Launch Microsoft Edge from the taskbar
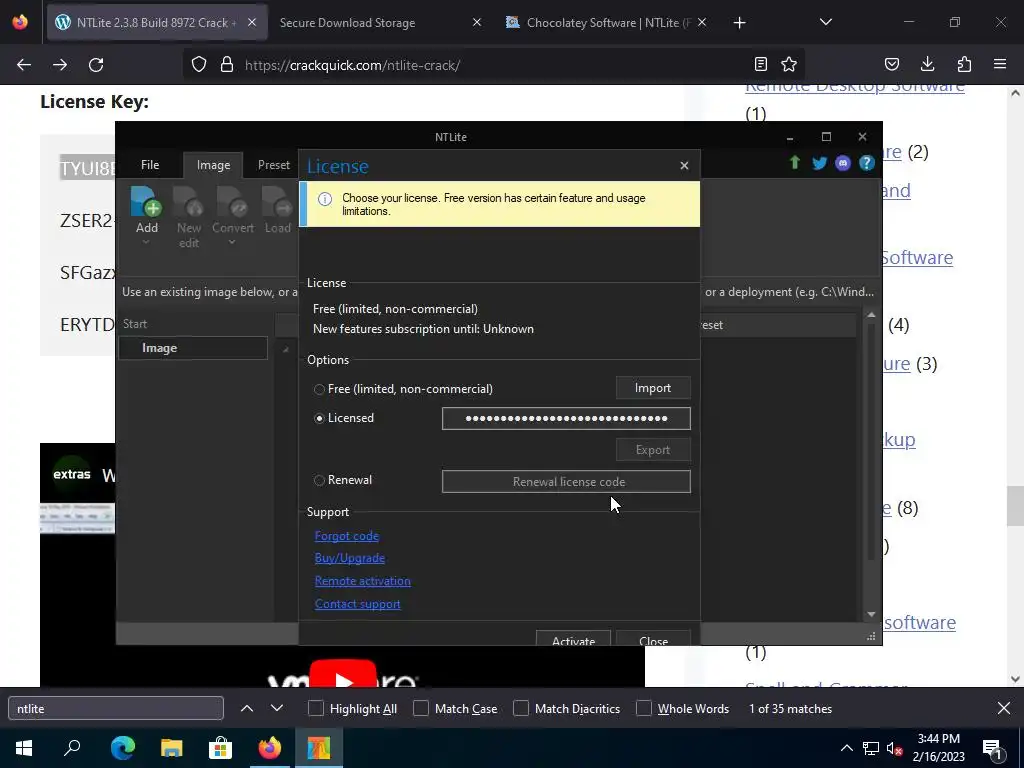 123,748
